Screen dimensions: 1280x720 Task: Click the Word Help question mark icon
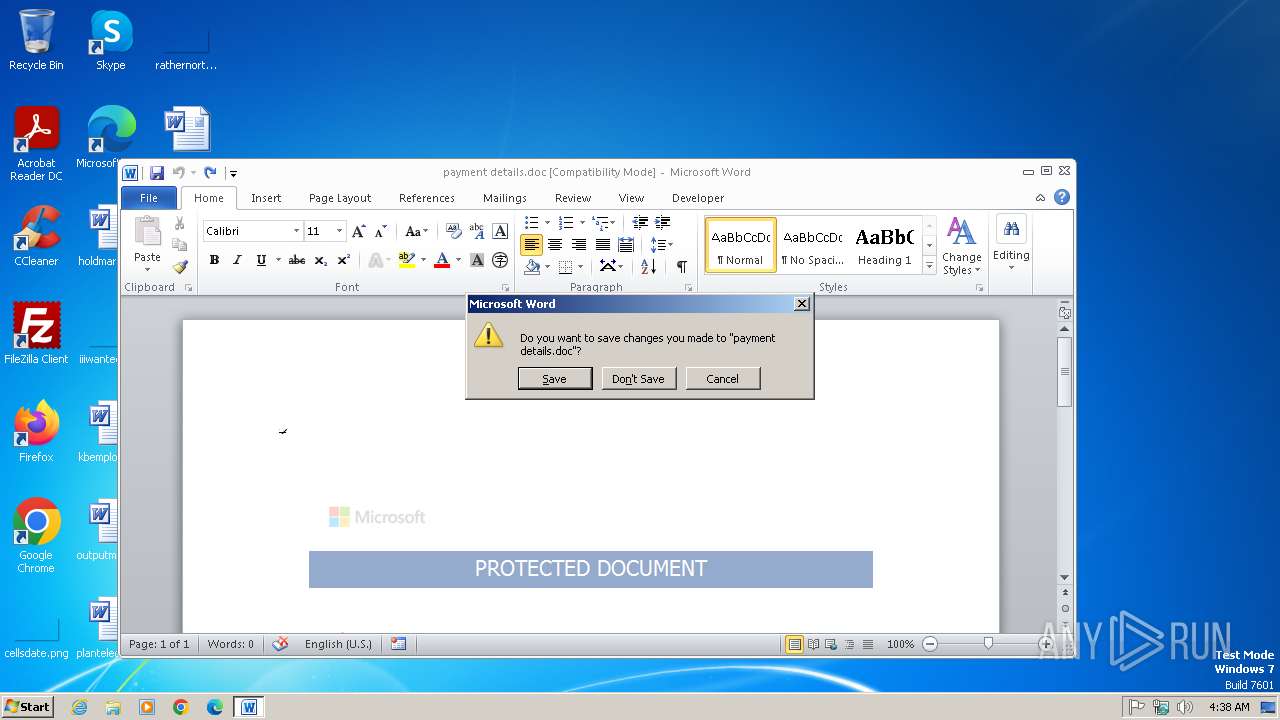point(1061,197)
